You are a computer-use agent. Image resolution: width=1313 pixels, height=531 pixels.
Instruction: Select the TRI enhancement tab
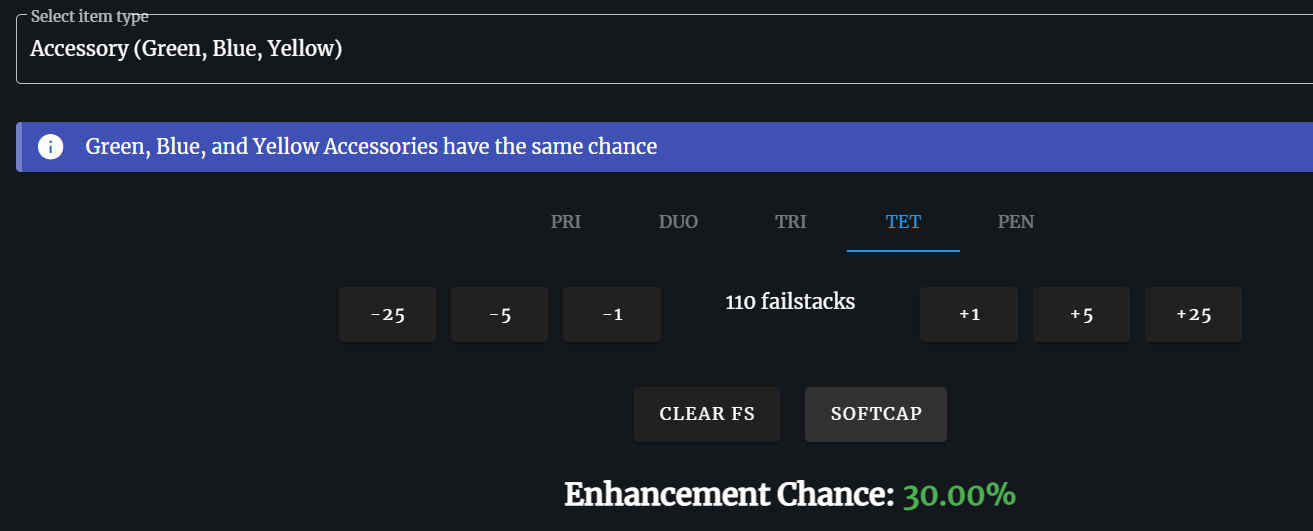tap(790, 222)
